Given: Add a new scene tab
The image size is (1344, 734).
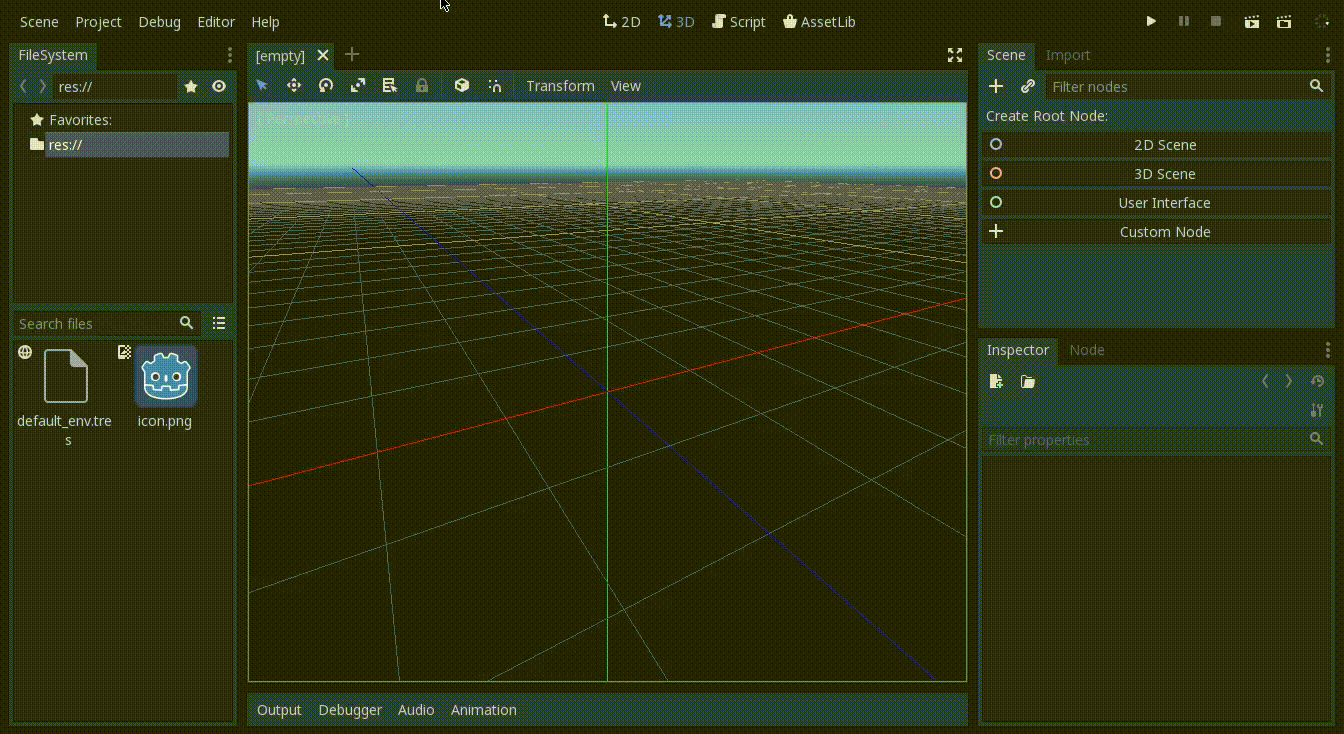Looking at the screenshot, I should (352, 54).
